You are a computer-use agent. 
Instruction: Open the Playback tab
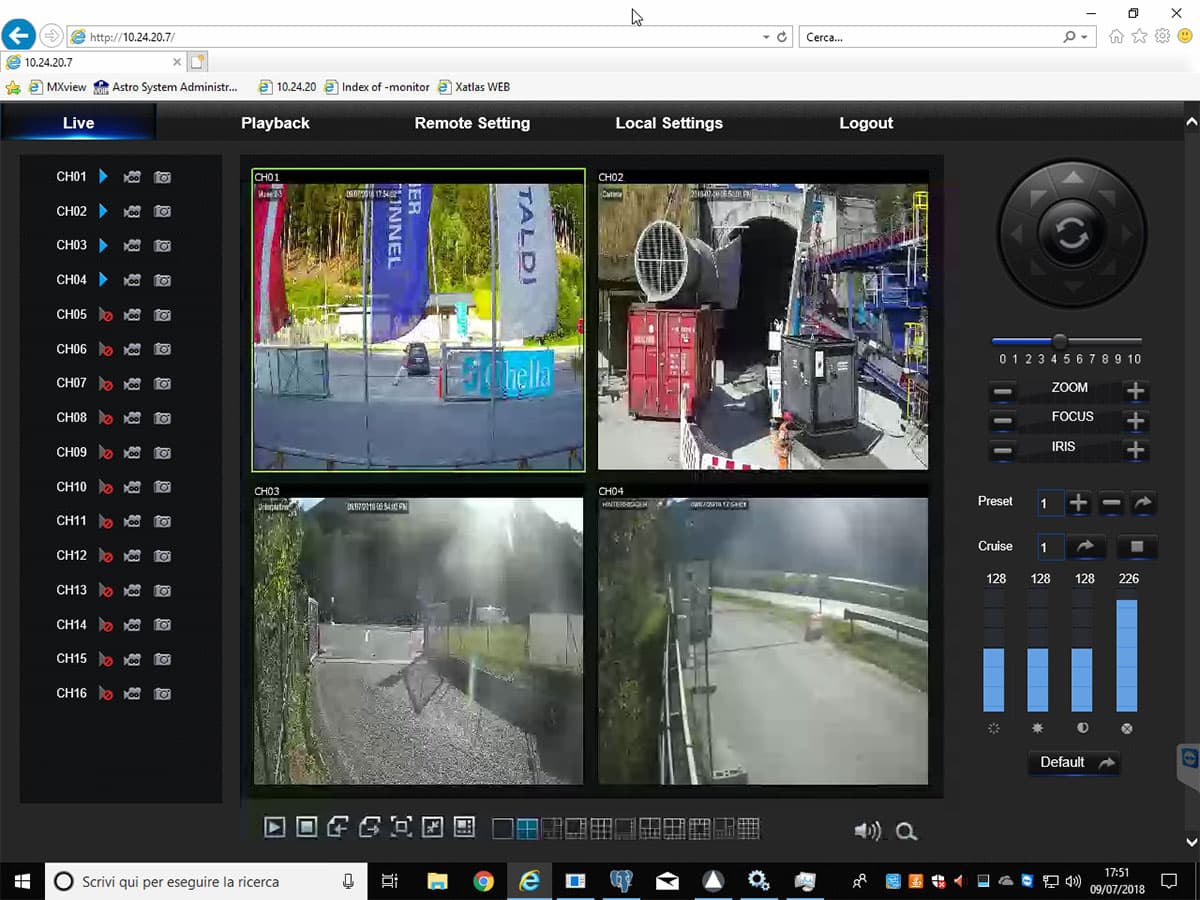tap(275, 123)
